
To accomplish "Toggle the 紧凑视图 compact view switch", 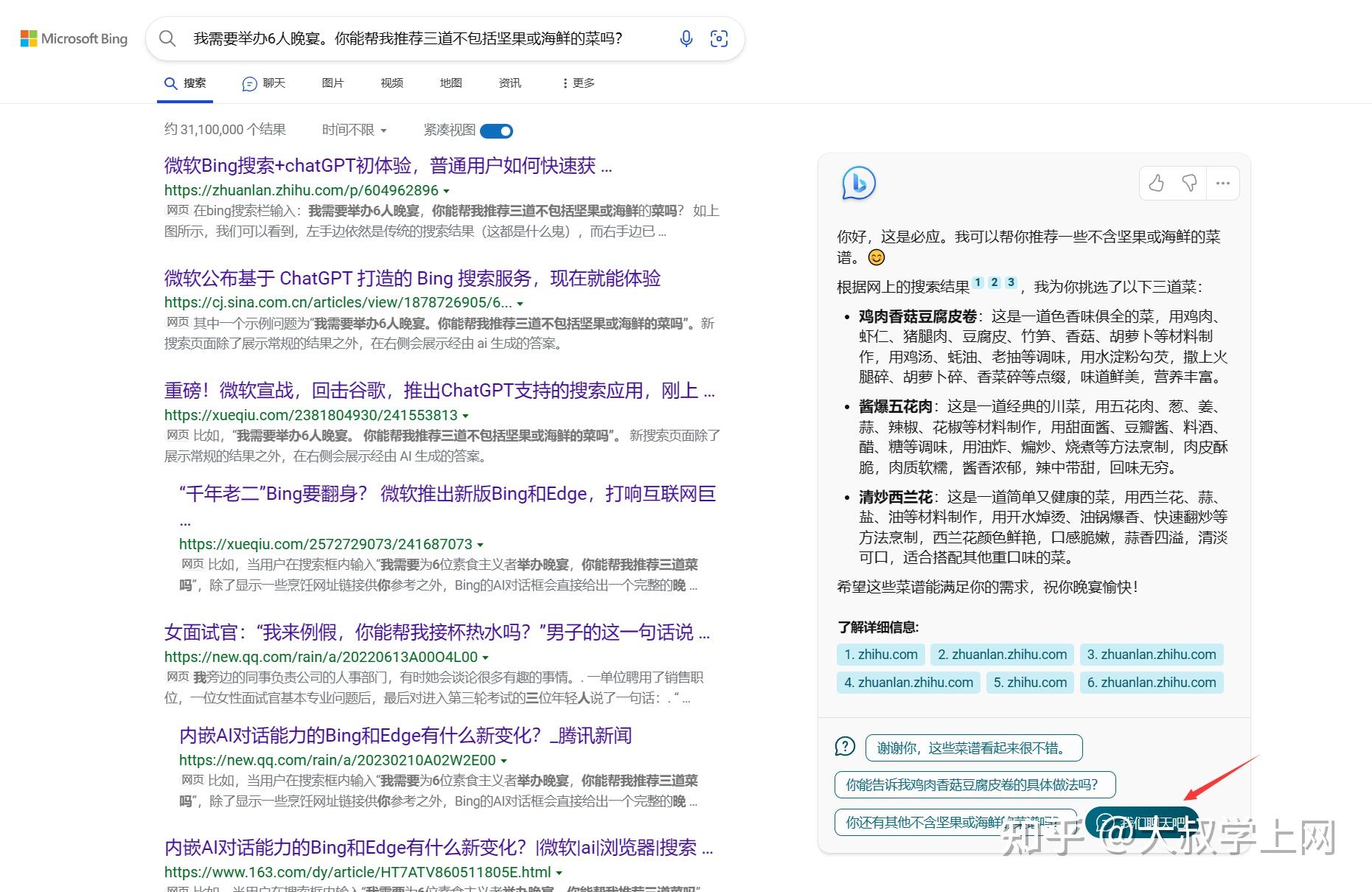I will coord(496,130).
